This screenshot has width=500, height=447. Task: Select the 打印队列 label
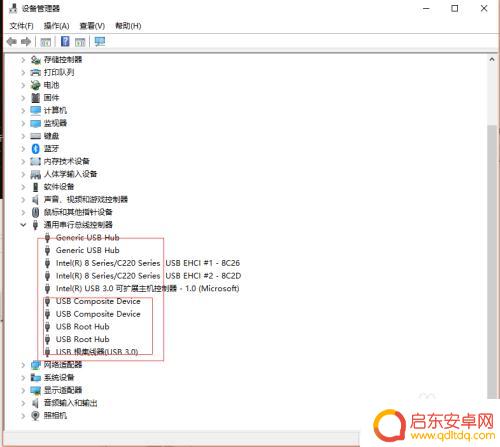click(x=59, y=72)
